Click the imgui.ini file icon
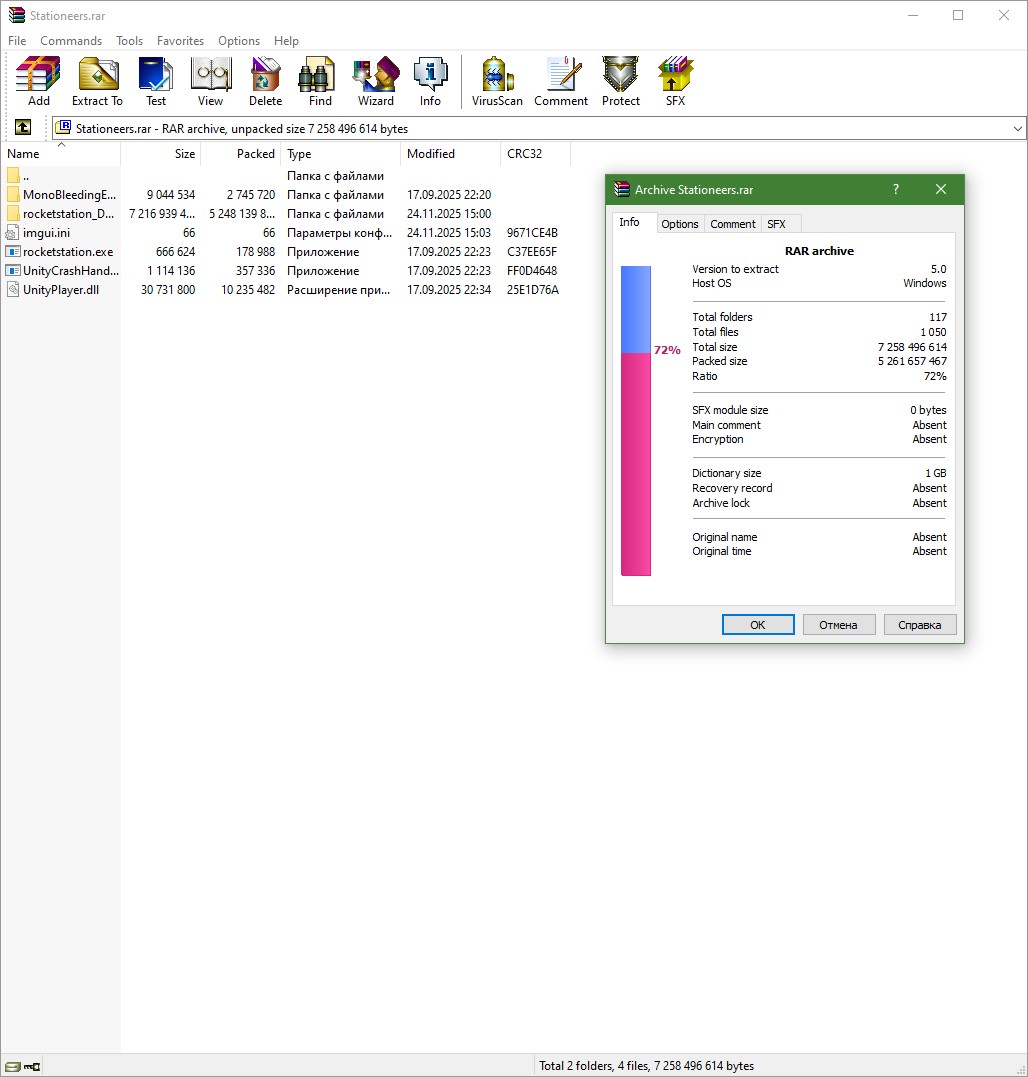Image resolution: width=1028 pixels, height=1077 pixels. click(12, 233)
